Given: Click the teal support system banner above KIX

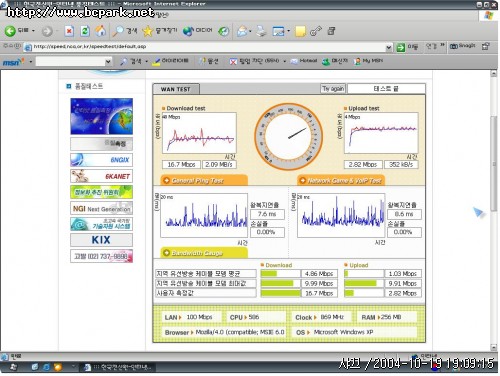Looking at the screenshot, I should point(101,224).
